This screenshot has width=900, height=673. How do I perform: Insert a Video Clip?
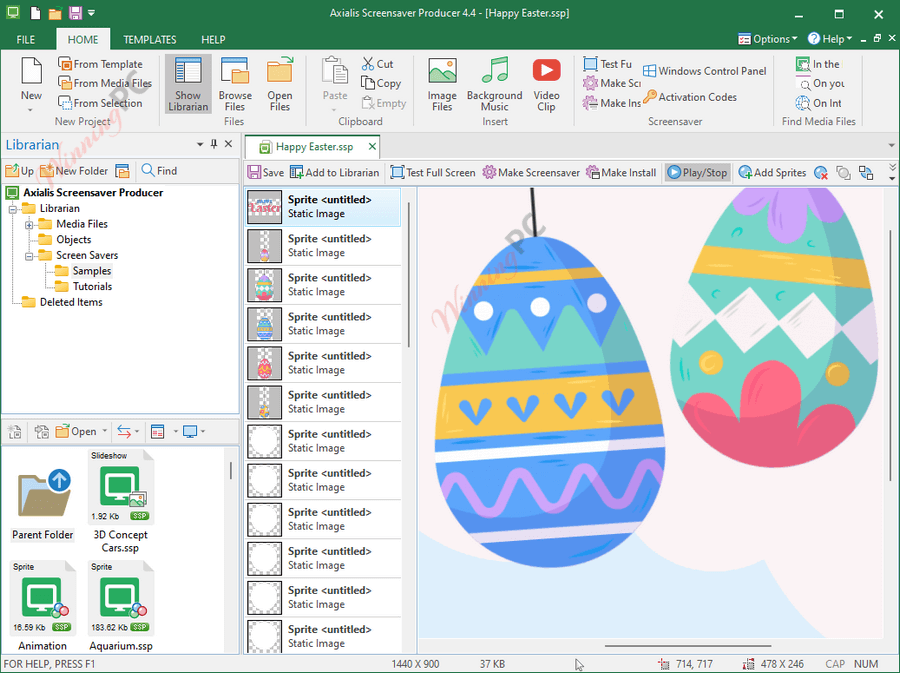tap(546, 84)
